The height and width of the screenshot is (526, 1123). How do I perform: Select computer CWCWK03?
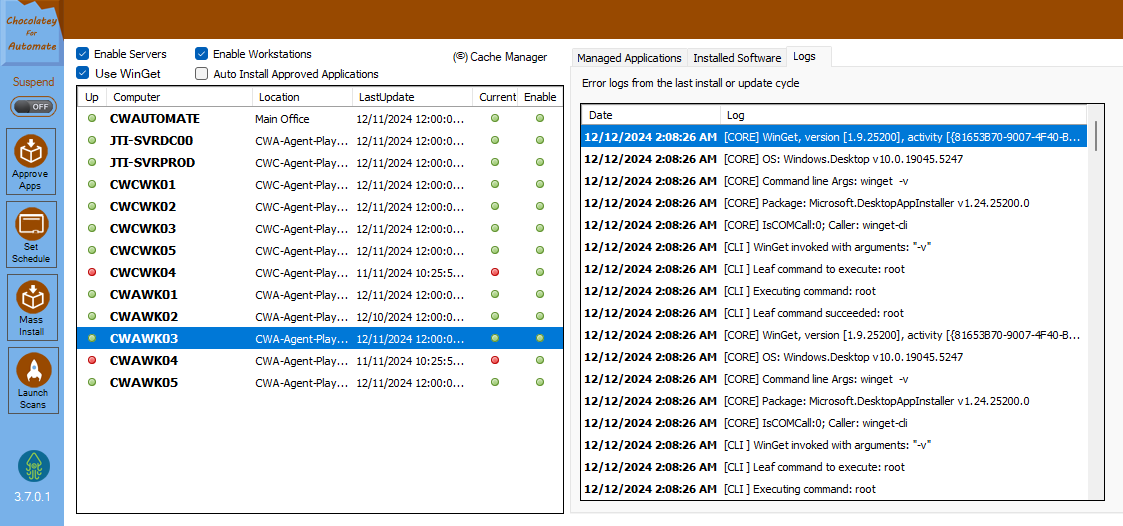pos(319,229)
